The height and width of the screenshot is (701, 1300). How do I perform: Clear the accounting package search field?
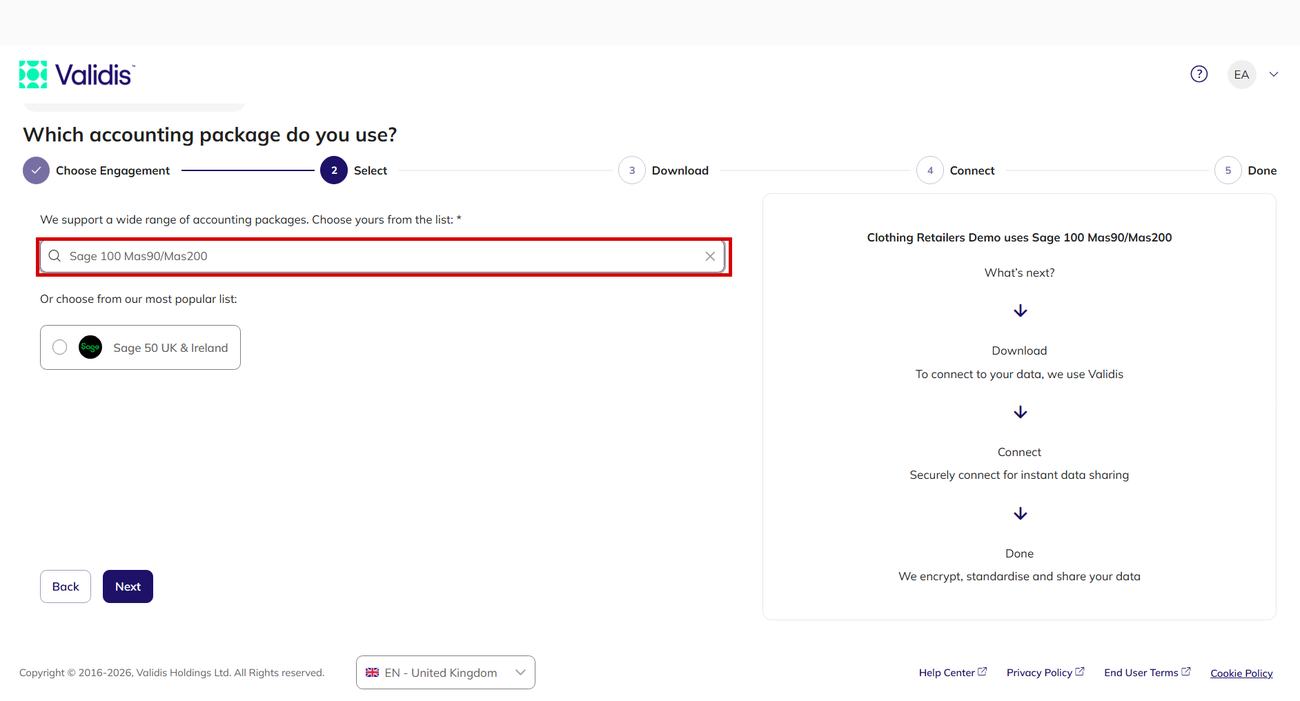pyautogui.click(x=710, y=256)
